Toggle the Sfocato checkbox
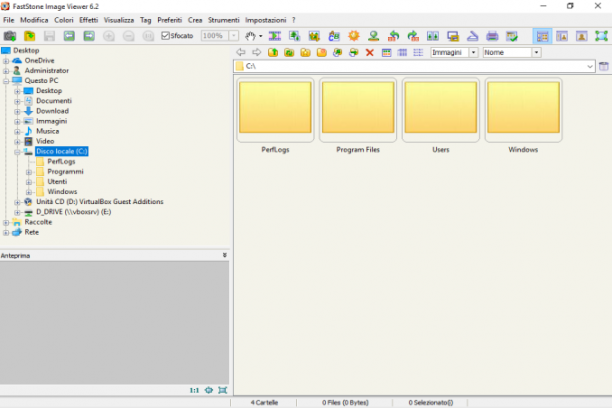The height and width of the screenshot is (408, 612). click(x=165, y=36)
